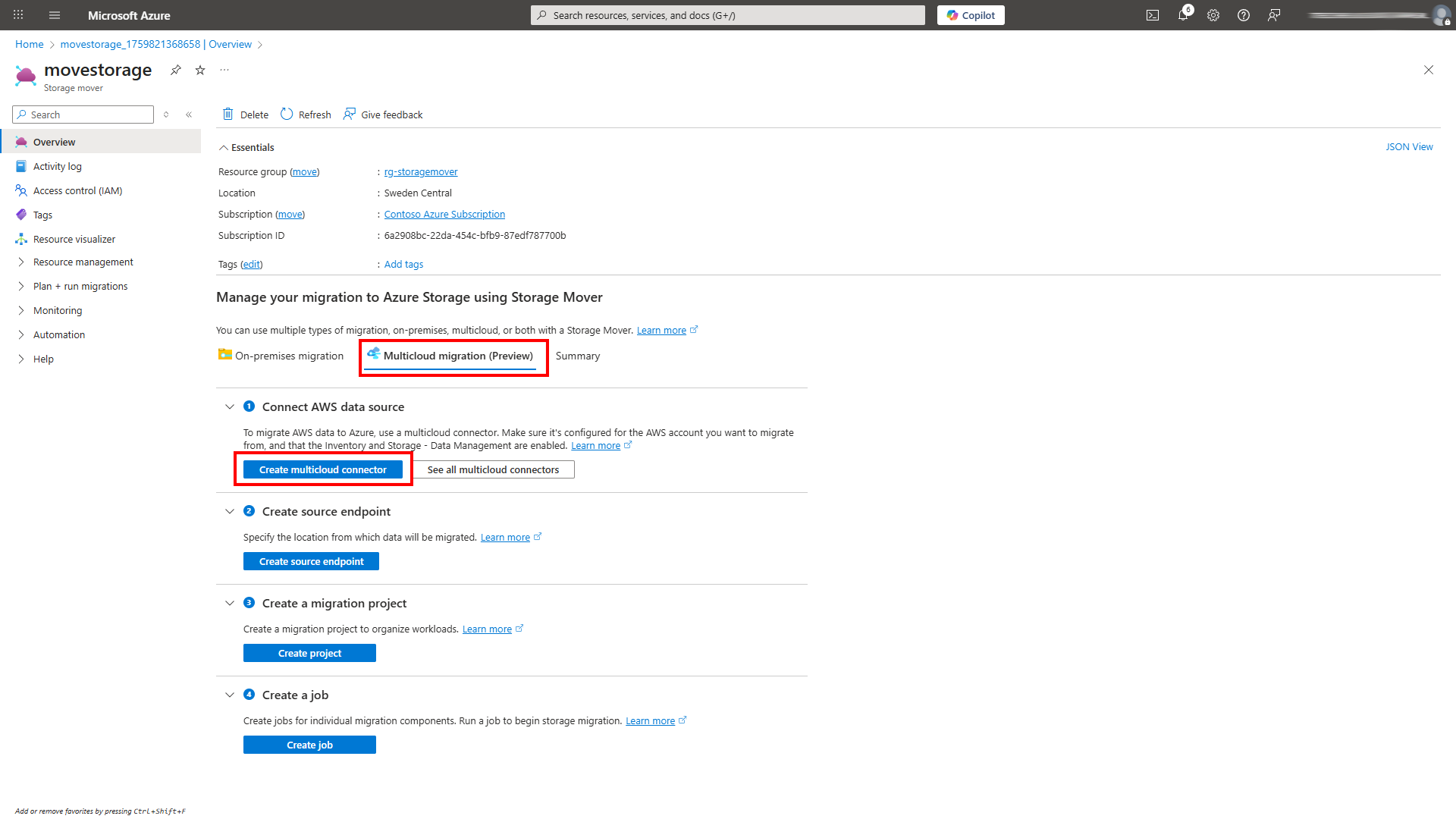Open the feedback icon in the top bar

[x=1275, y=15]
